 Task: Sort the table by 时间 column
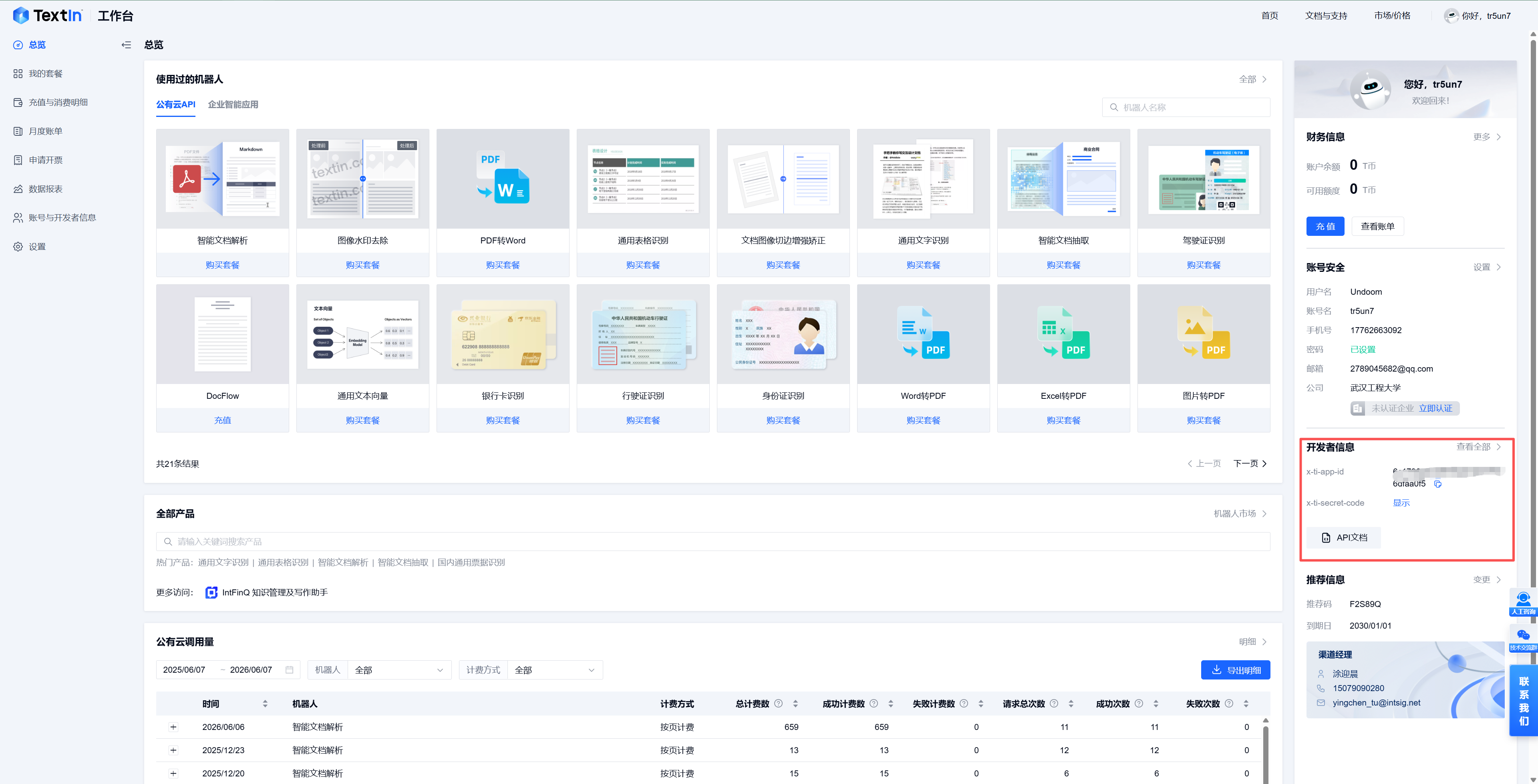(x=265, y=704)
